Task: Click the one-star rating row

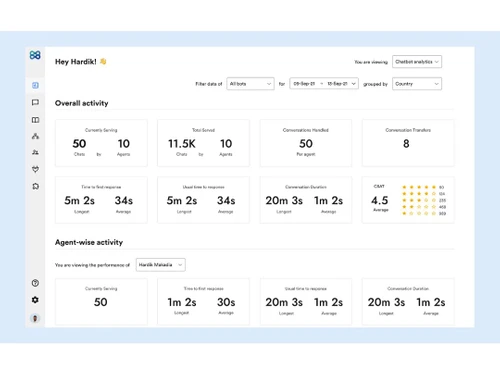Action: click(x=423, y=213)
